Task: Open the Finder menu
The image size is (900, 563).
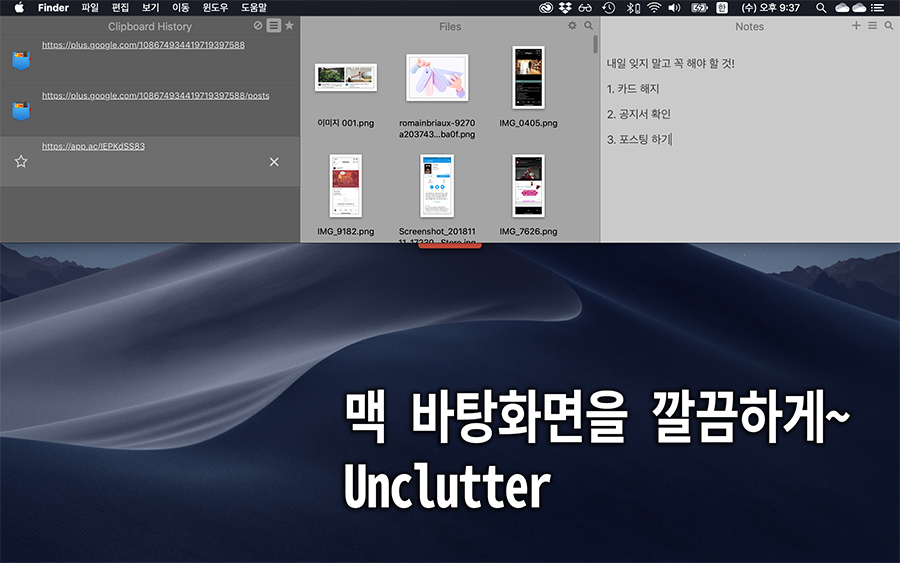Action: pos(53,7)
